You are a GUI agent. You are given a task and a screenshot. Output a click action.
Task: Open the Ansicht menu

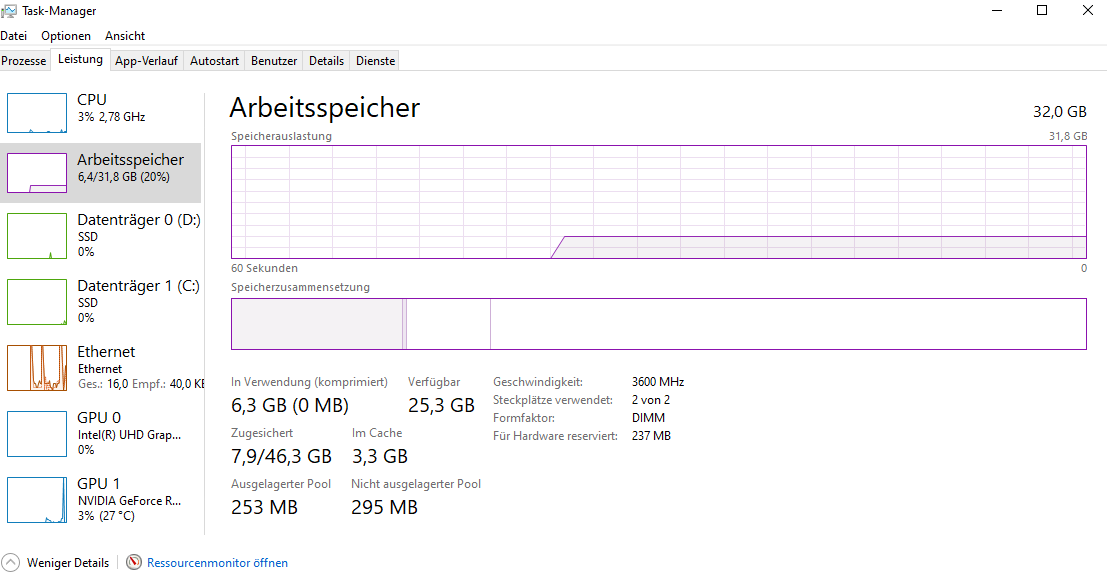pos(125,36)
